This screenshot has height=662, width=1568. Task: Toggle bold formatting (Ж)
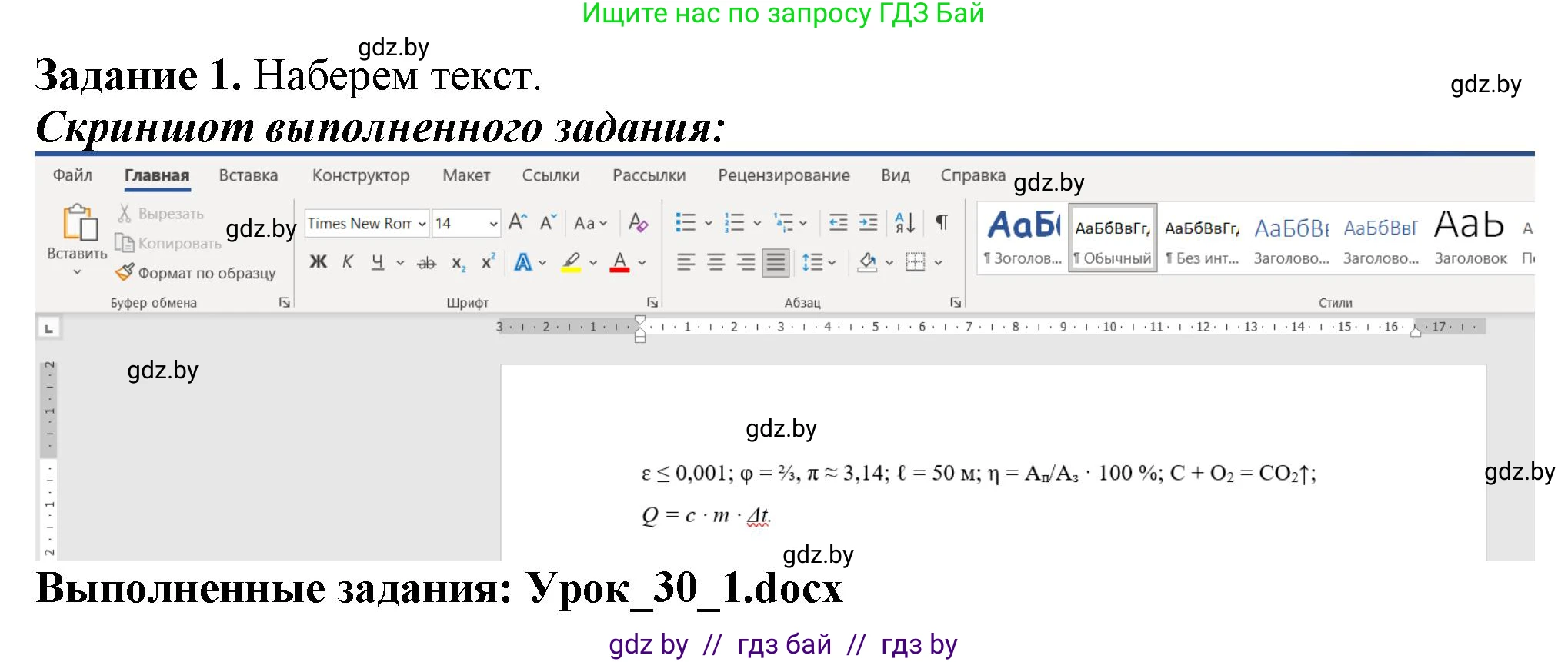click(x=318, y=262)
